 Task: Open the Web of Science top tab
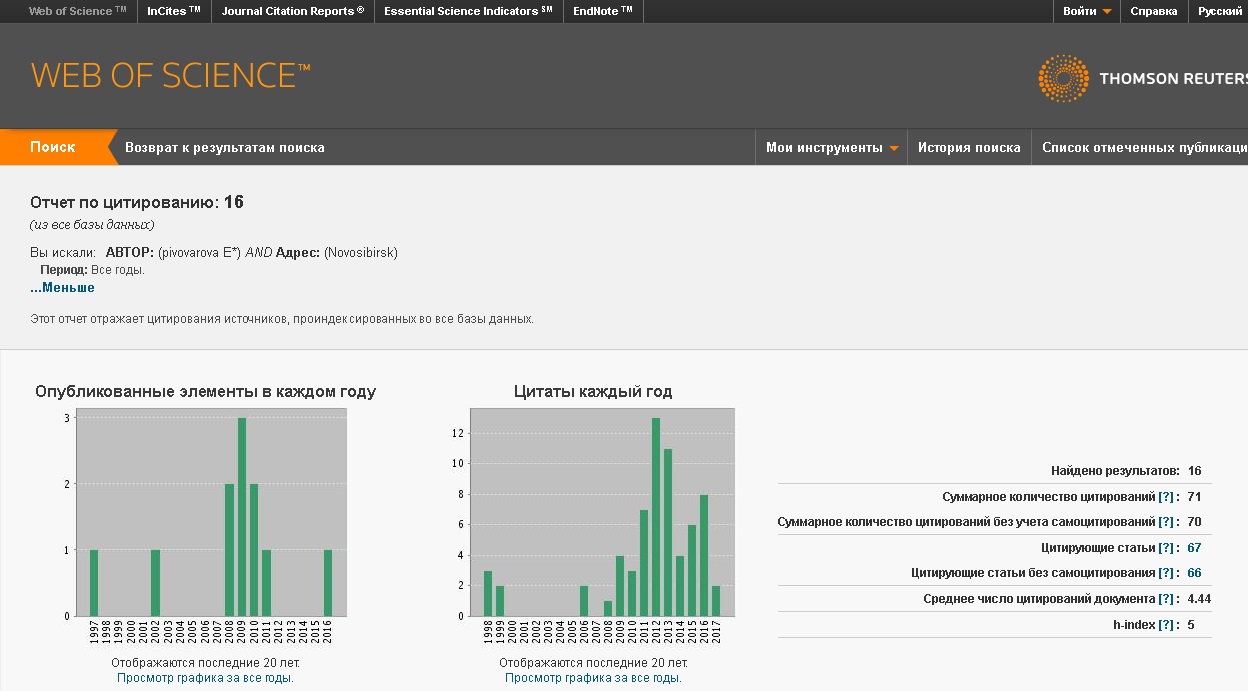click(78, 11)
